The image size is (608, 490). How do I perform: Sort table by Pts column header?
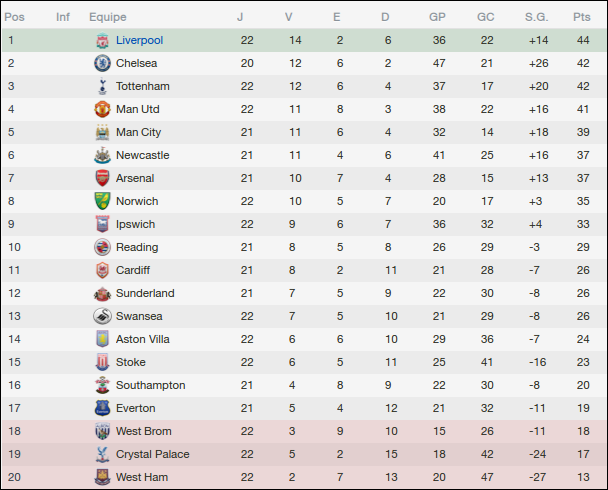[x=581, y=17]
